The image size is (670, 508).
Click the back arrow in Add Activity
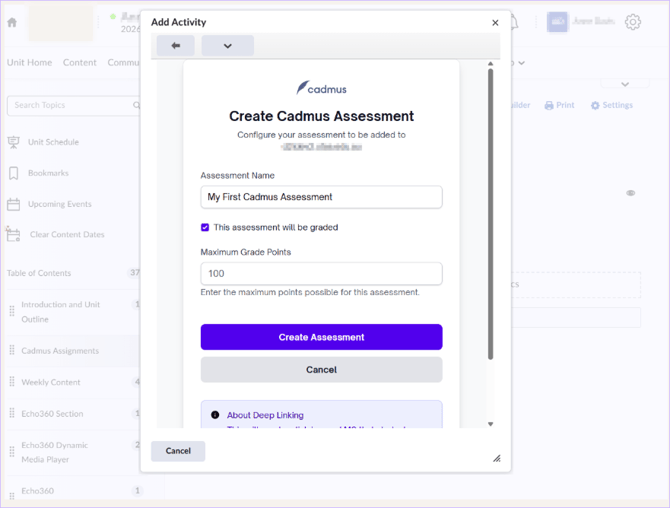[x=176, y=45]
